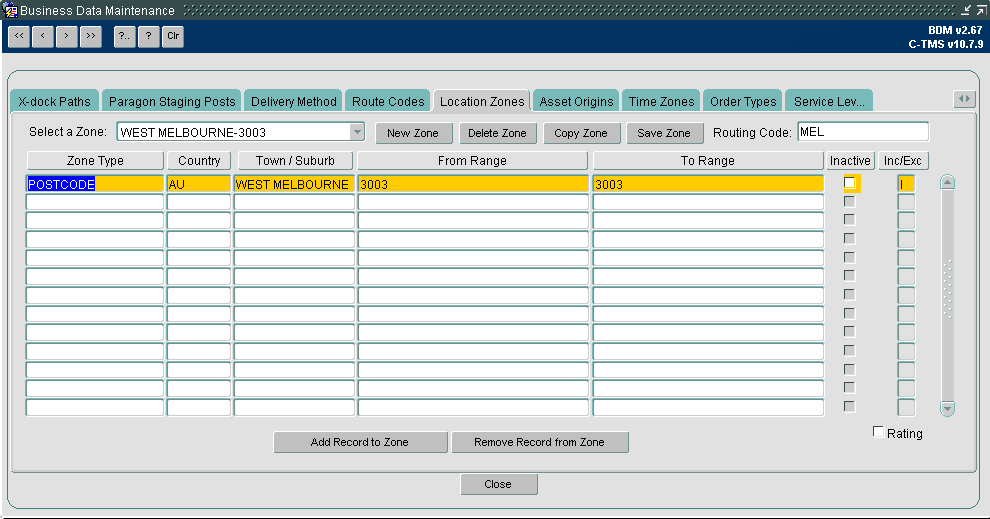Click the AU country cell

(x=199, y=184)
